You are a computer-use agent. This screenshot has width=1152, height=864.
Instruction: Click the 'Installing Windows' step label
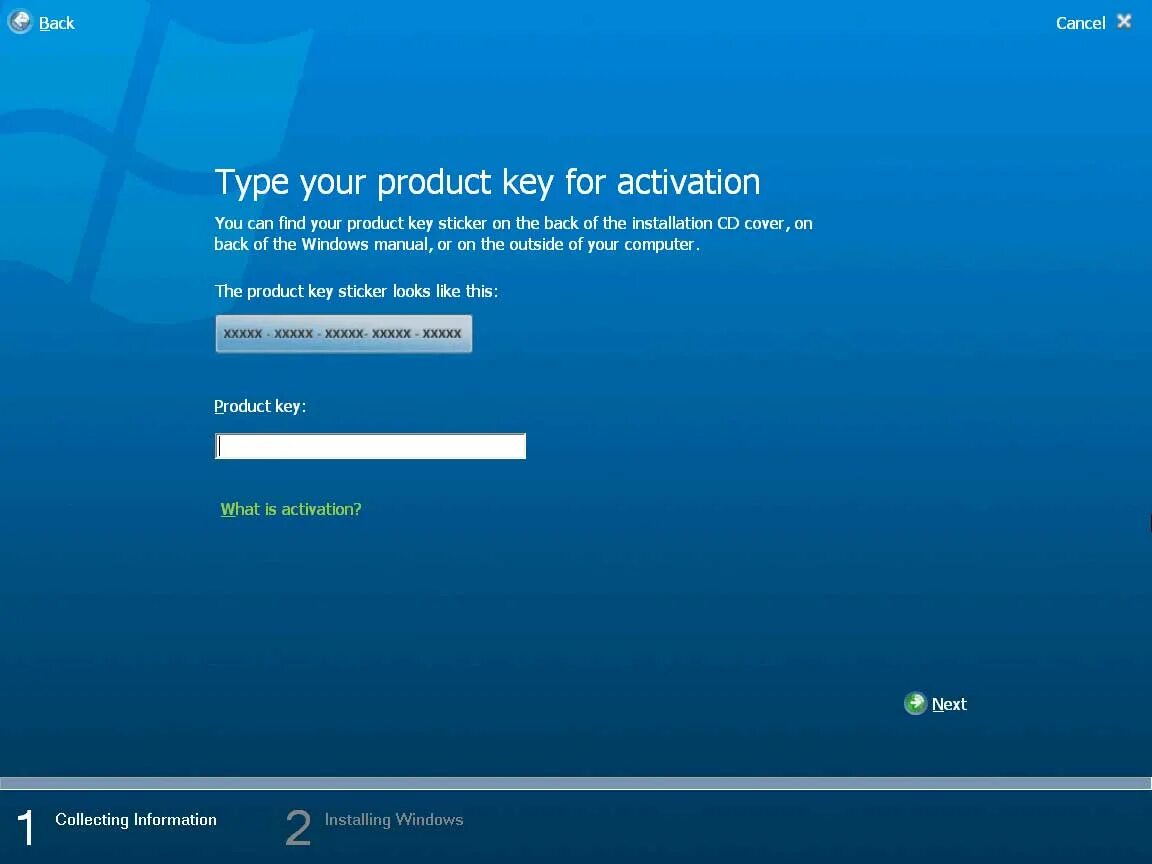pos(394,819)
